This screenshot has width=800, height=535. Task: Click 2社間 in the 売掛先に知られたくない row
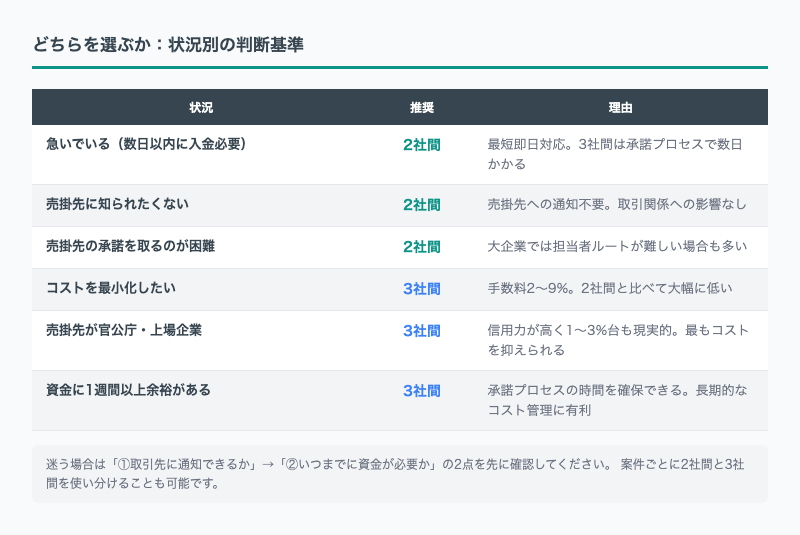point(421,205)
